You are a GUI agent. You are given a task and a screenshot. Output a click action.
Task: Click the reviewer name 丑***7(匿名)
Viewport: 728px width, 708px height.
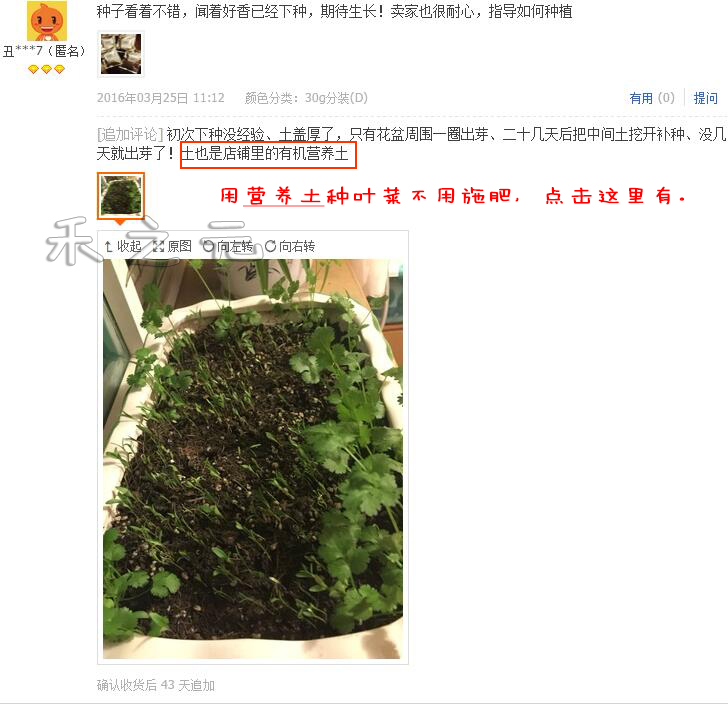tap(45, 51)
